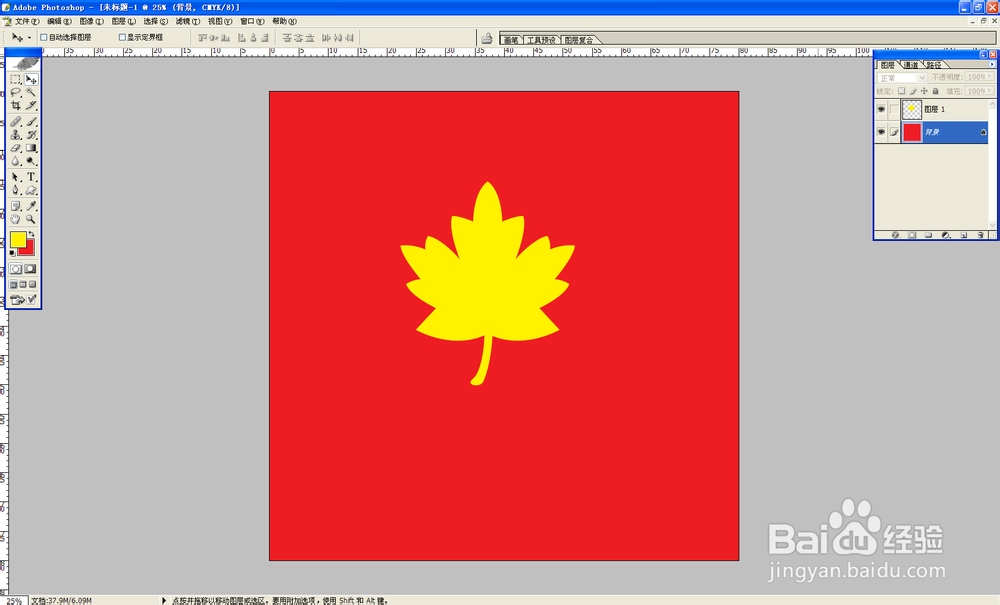Viewport: 1000px width, 605px height.
Task: Open the 编辑 menu
Action: 59,22
